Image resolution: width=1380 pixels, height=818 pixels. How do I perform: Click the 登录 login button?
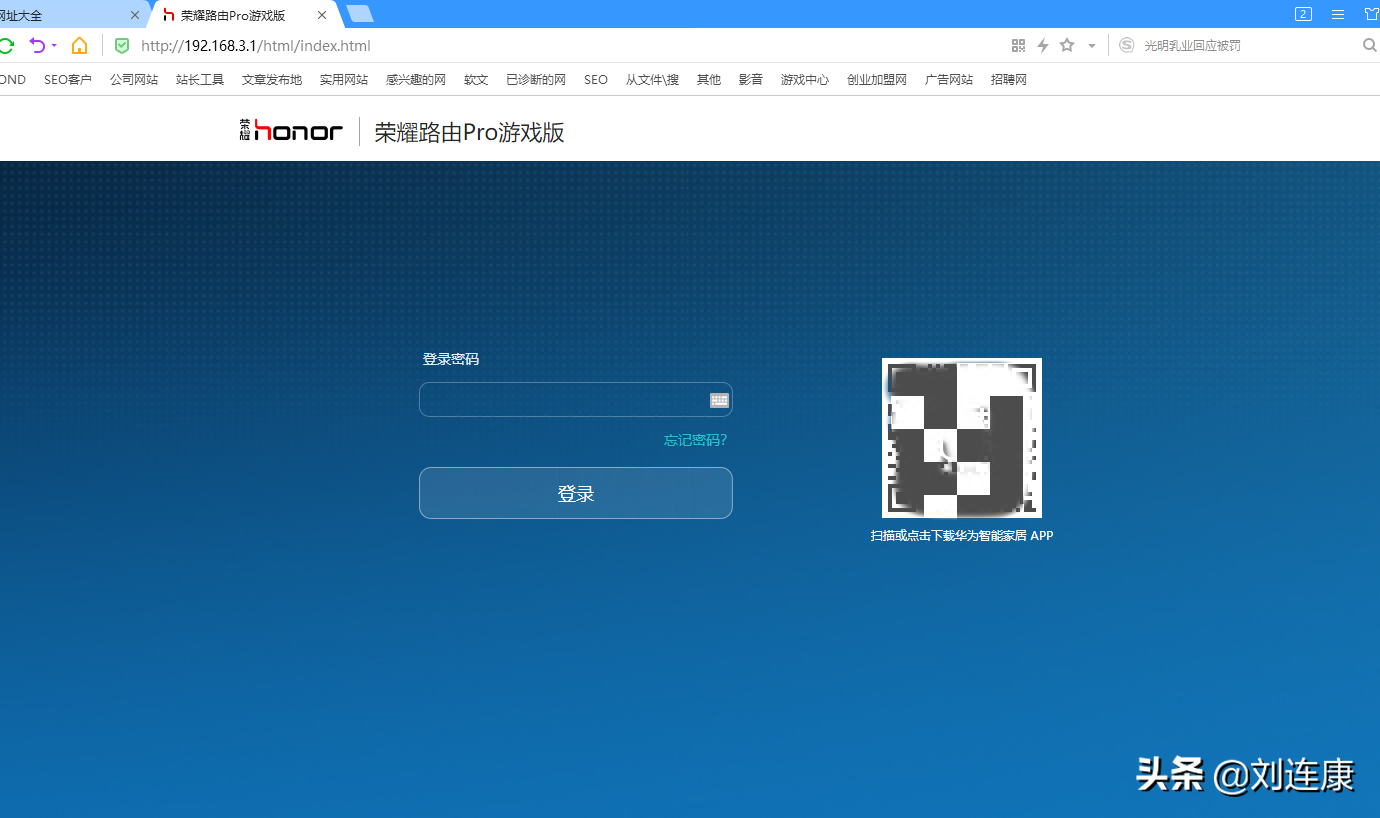pos(576,493)
